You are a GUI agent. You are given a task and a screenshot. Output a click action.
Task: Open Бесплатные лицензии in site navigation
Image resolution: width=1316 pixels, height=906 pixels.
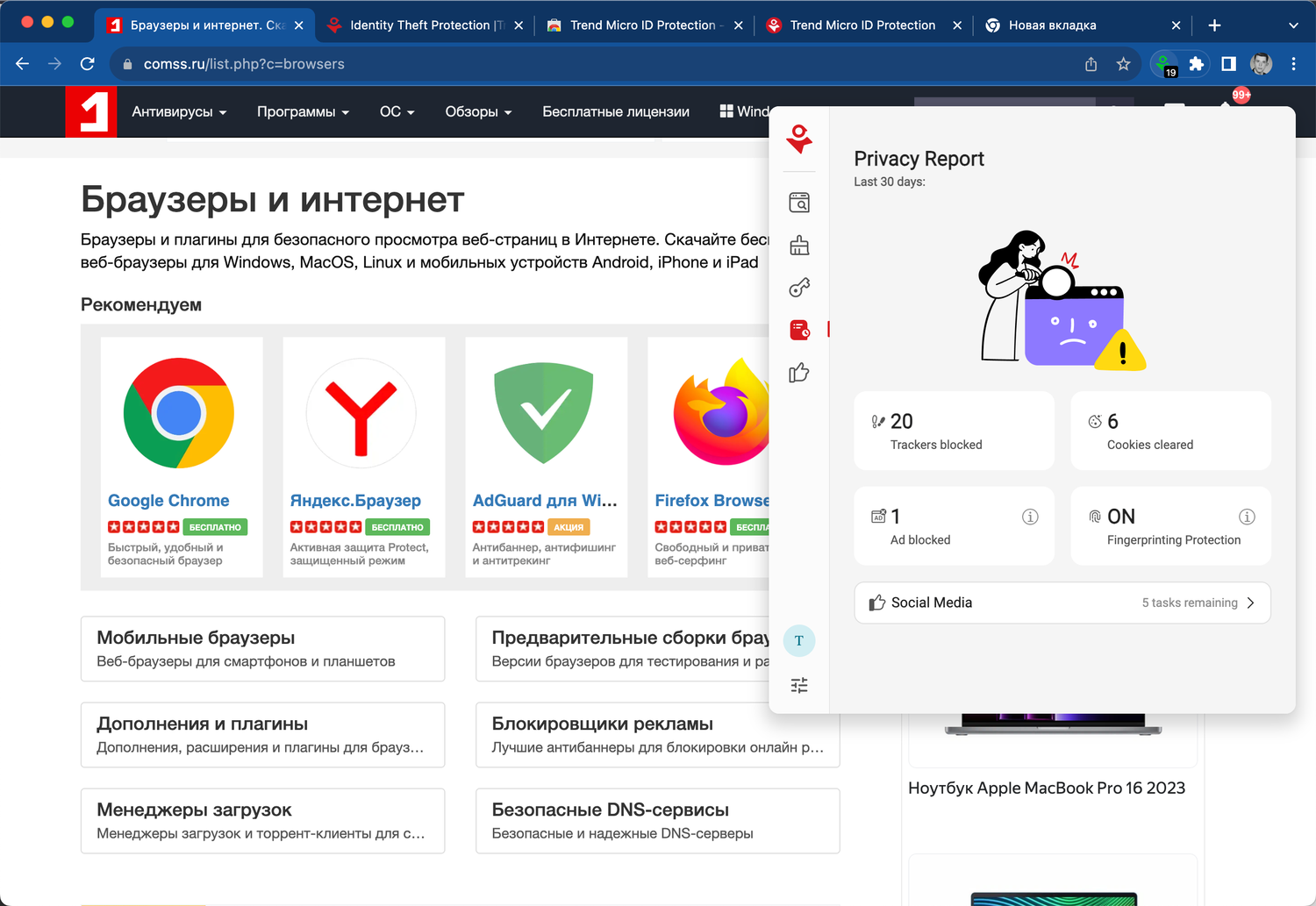coord(616,111)
